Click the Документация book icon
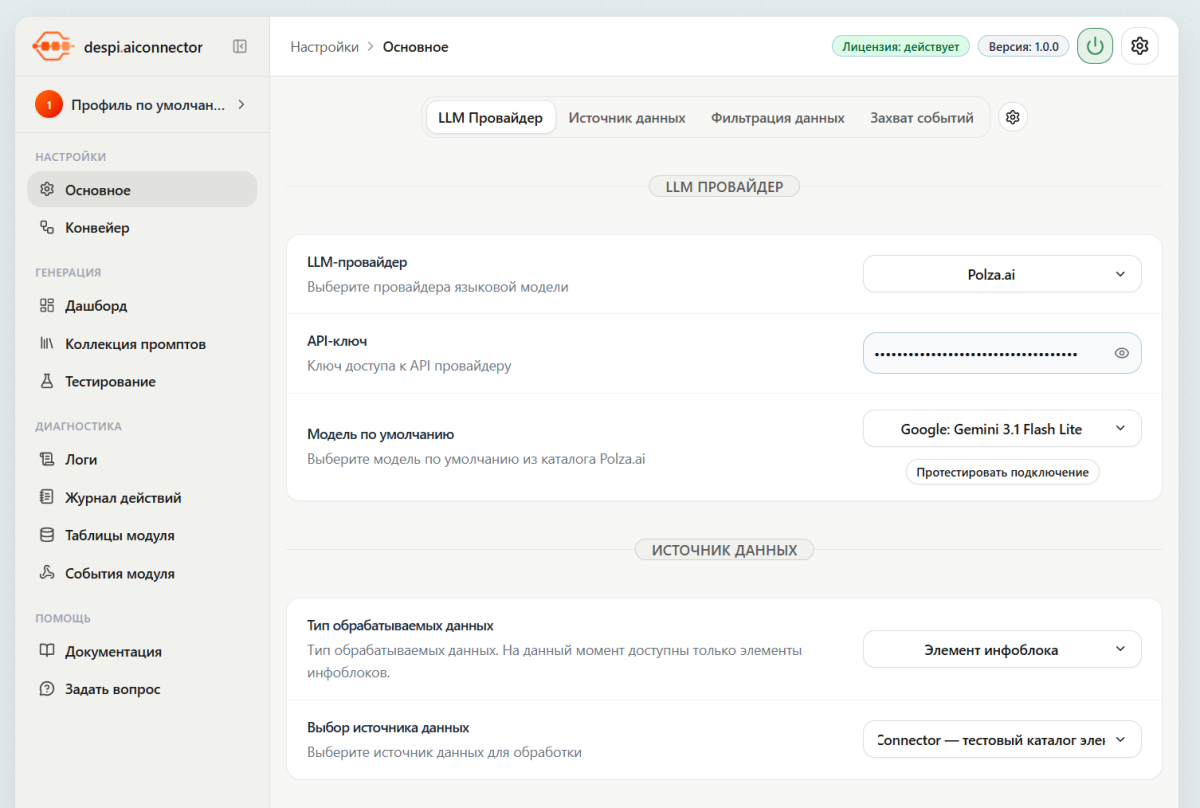 pos(46,652)
